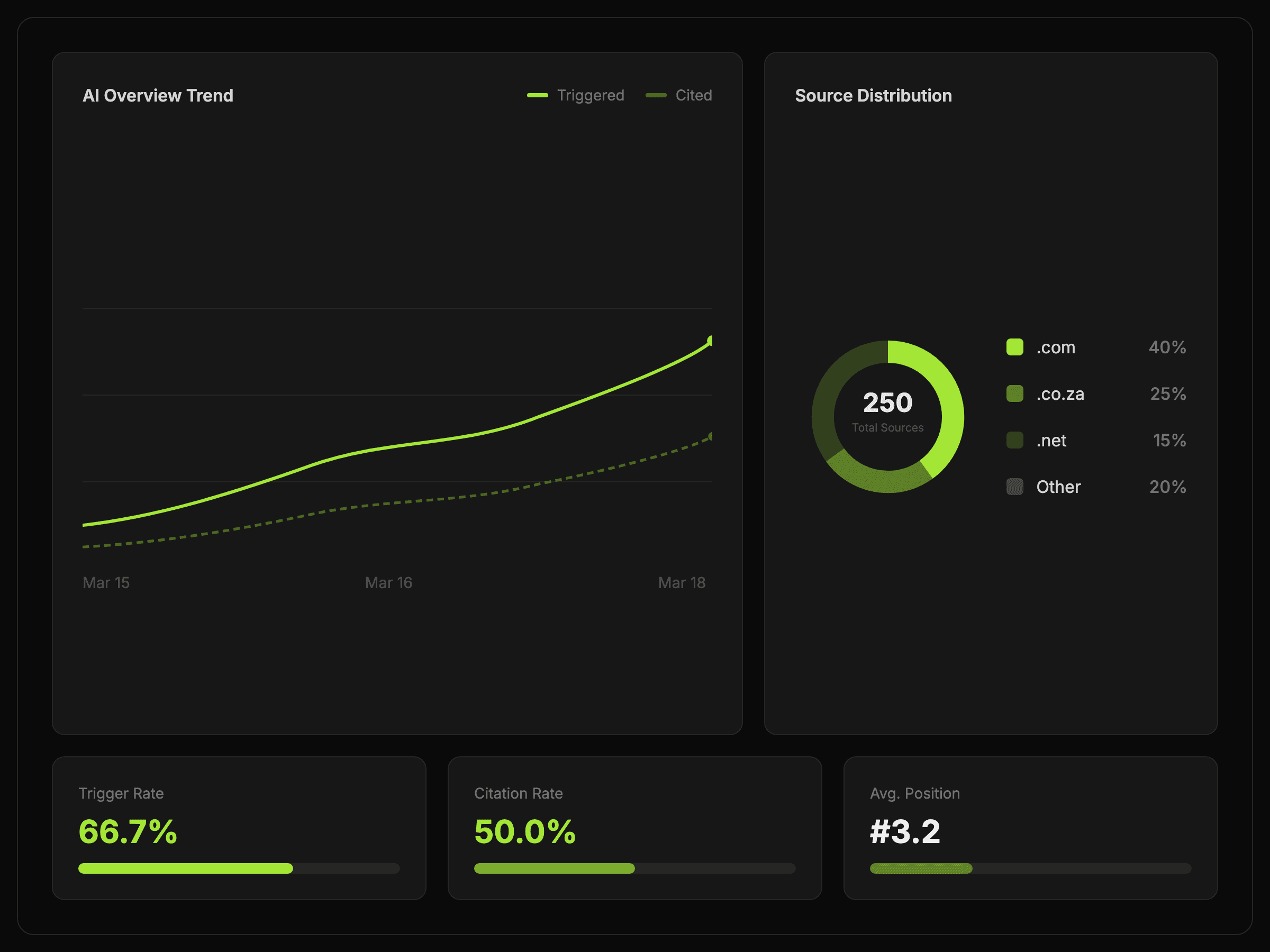Click the Cited dashed line endpoint dot
This screenshot has width=1270, height=952.
[710, 437]
